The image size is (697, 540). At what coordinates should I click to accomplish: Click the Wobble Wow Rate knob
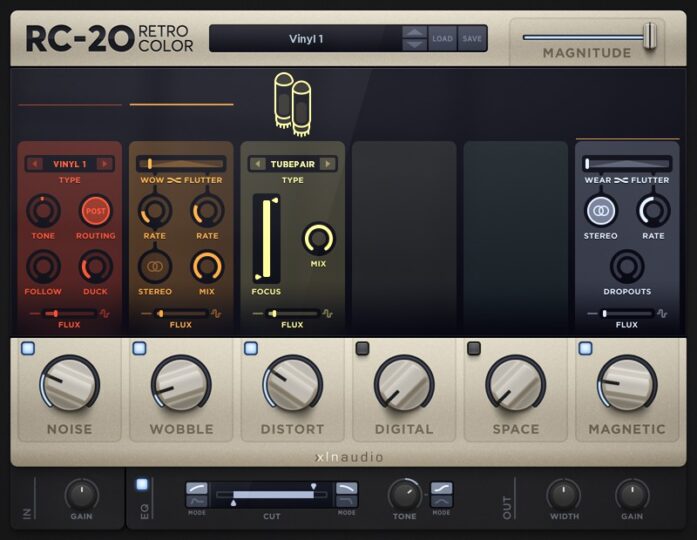[x=155, y=211]
